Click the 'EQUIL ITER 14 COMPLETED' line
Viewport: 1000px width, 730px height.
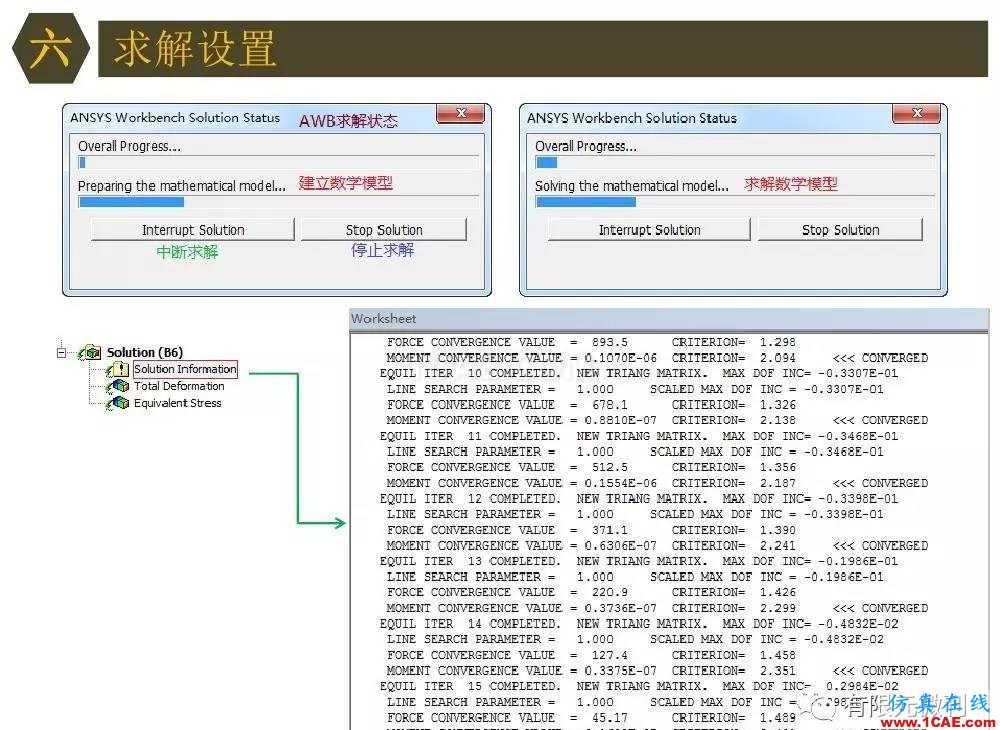coord(638,624)
